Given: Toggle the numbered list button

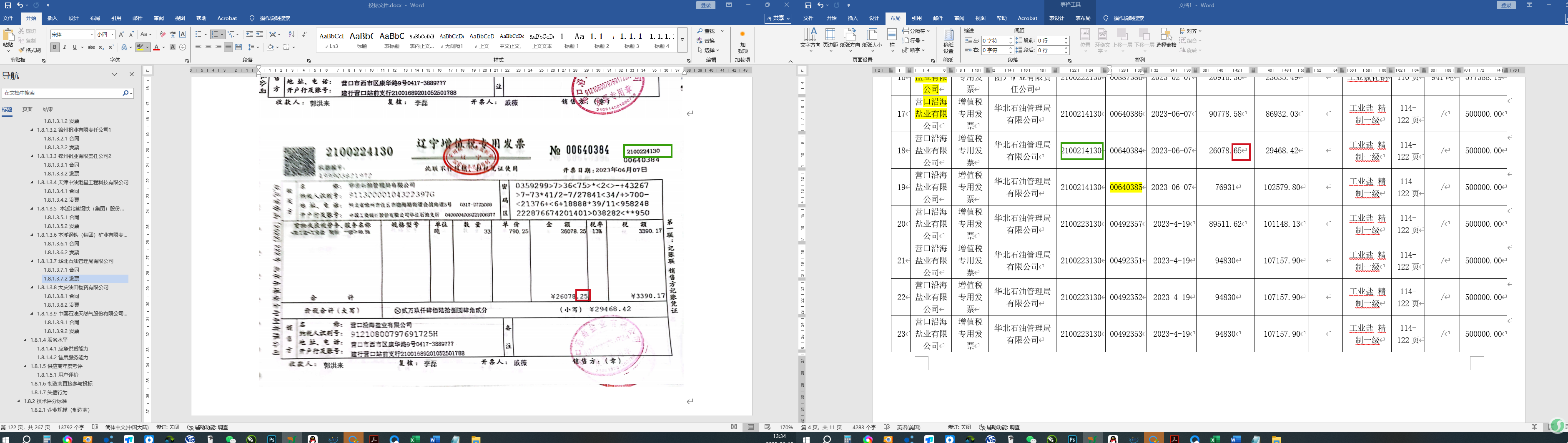Looking at the screenshot, I should [x=216, y=34].
